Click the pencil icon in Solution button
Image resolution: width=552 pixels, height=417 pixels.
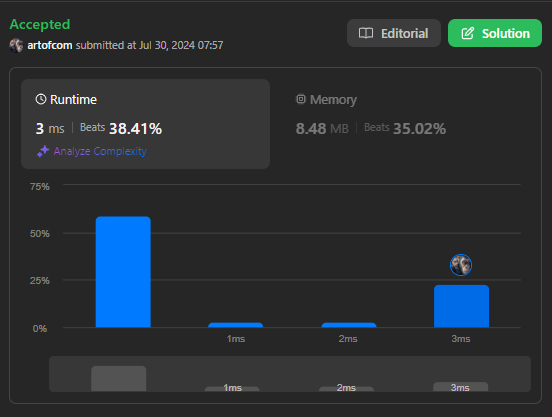coord(468,33)
